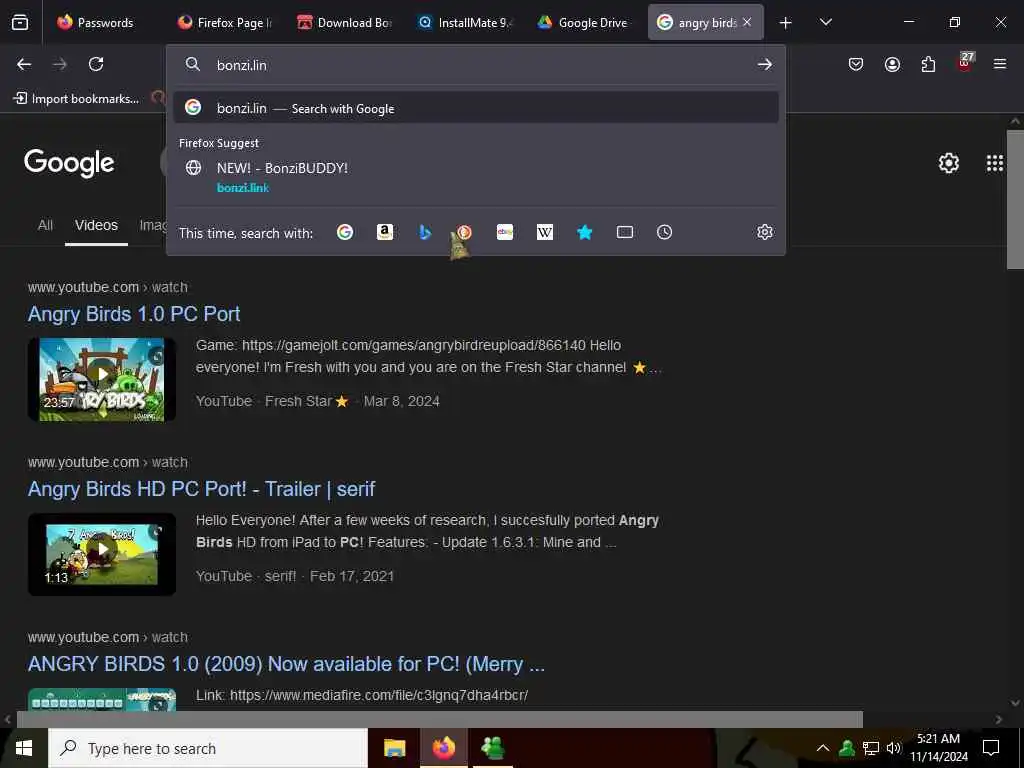Switch to the InstallMate 9 tab
The width and height of the screenshot is (1024, 768).
[466, 22]
